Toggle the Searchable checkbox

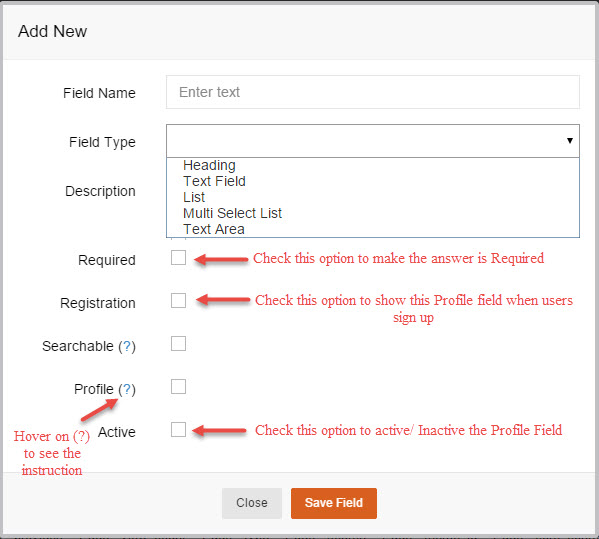178,344
